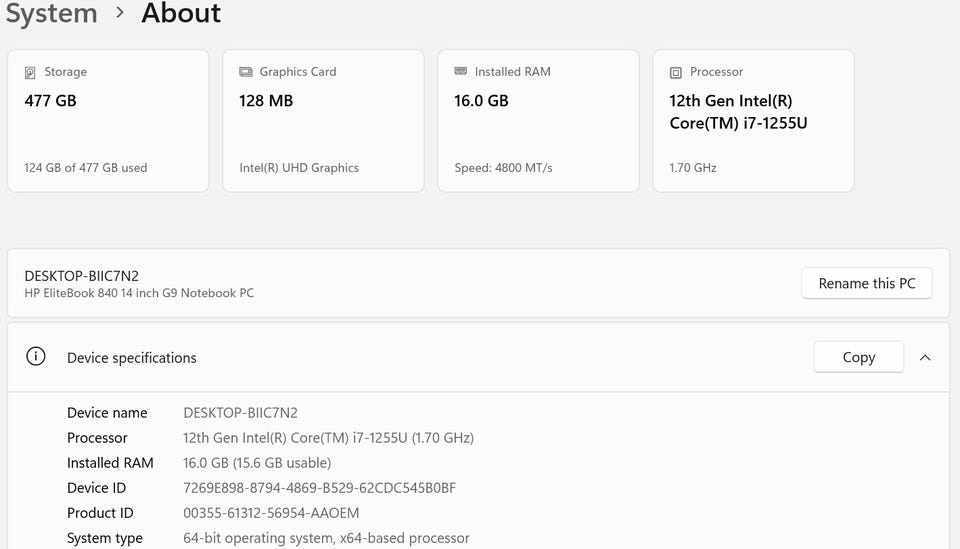Viewport: 960px width, 549px height.
Task: Click the Device specifications info icon
Action: [36, 357]
